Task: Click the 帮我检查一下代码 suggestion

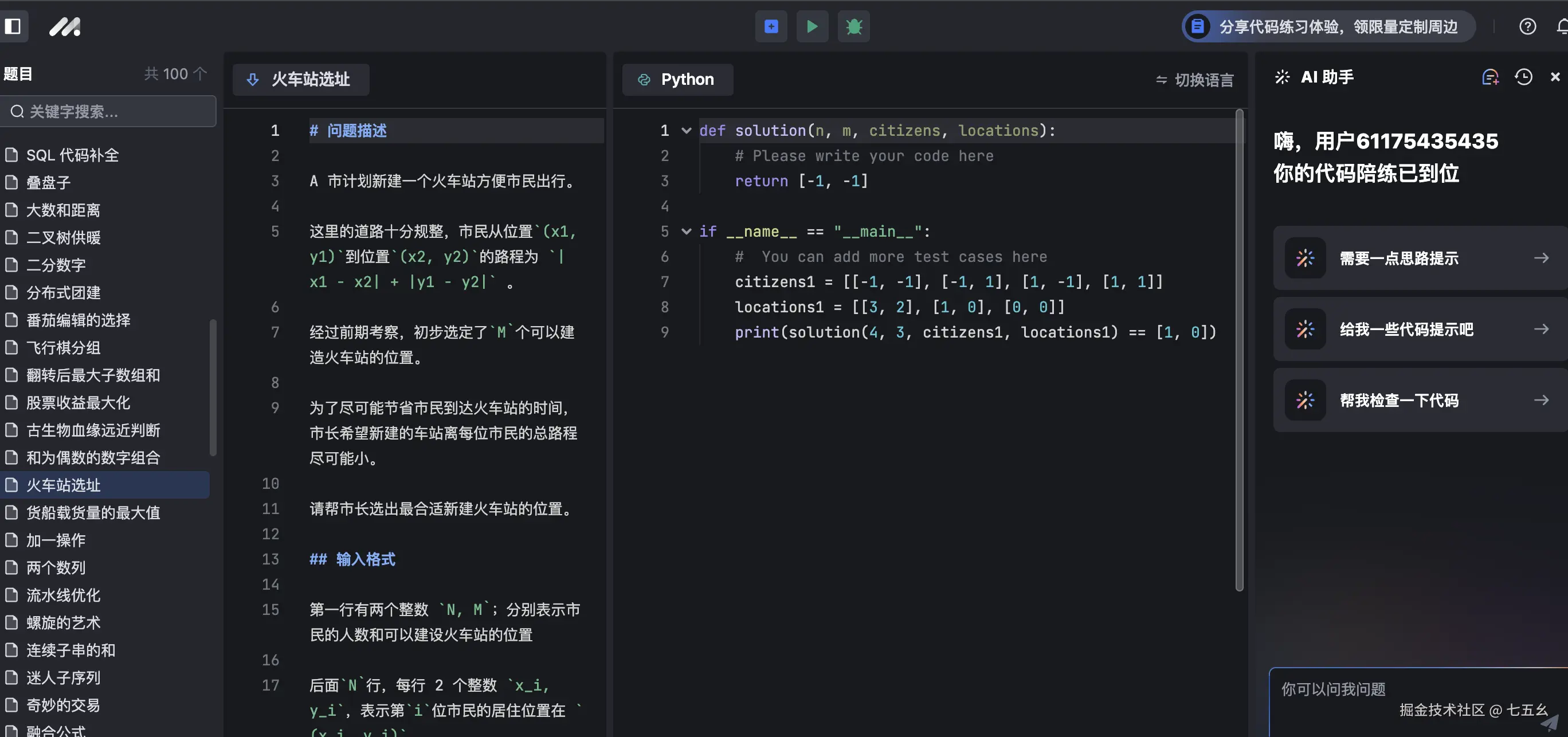Action: (x=1417, y=400)
